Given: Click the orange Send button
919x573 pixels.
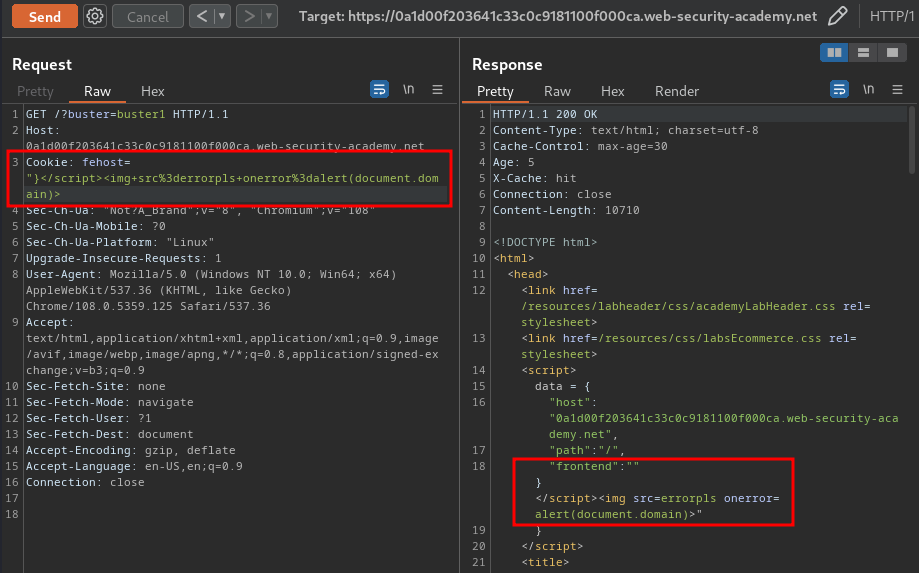Looking at the screenshot, I should pos(45,16).
